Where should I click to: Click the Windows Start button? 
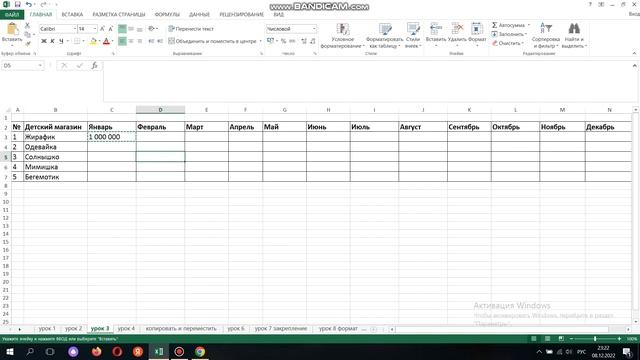tap(10, 351)
